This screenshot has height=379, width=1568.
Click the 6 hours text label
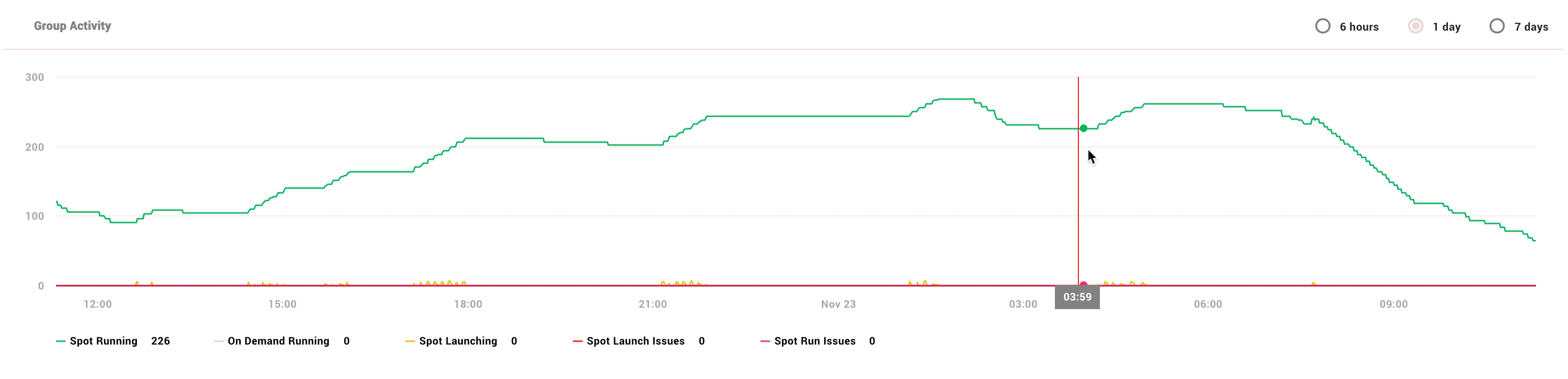(x=1359, y=27)
